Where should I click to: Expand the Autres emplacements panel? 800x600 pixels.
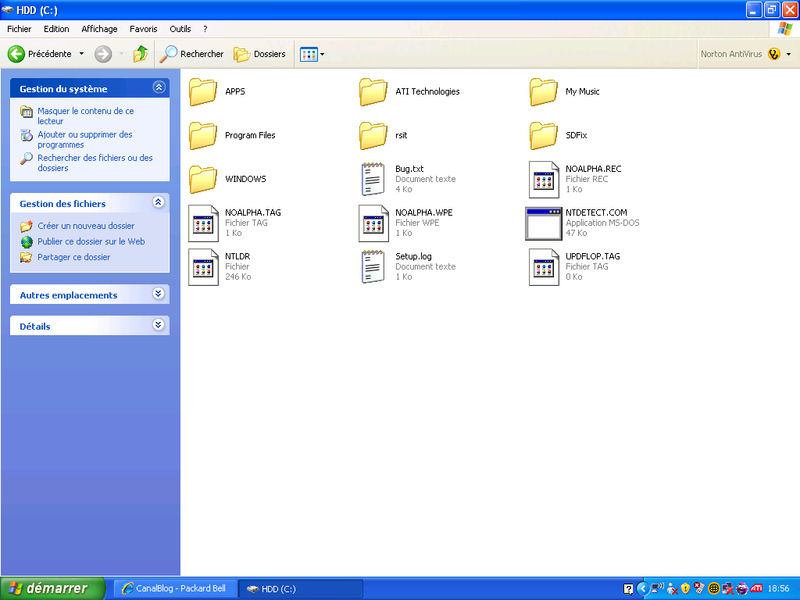[158, 294]
